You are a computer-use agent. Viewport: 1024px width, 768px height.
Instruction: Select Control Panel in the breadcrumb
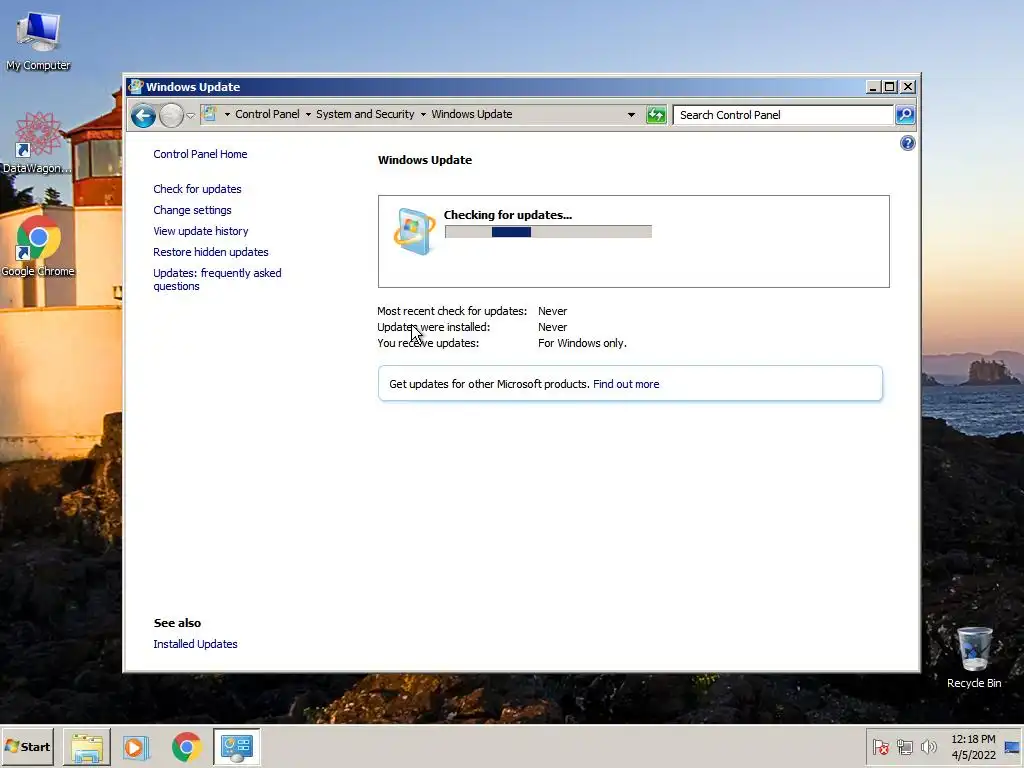267,114
